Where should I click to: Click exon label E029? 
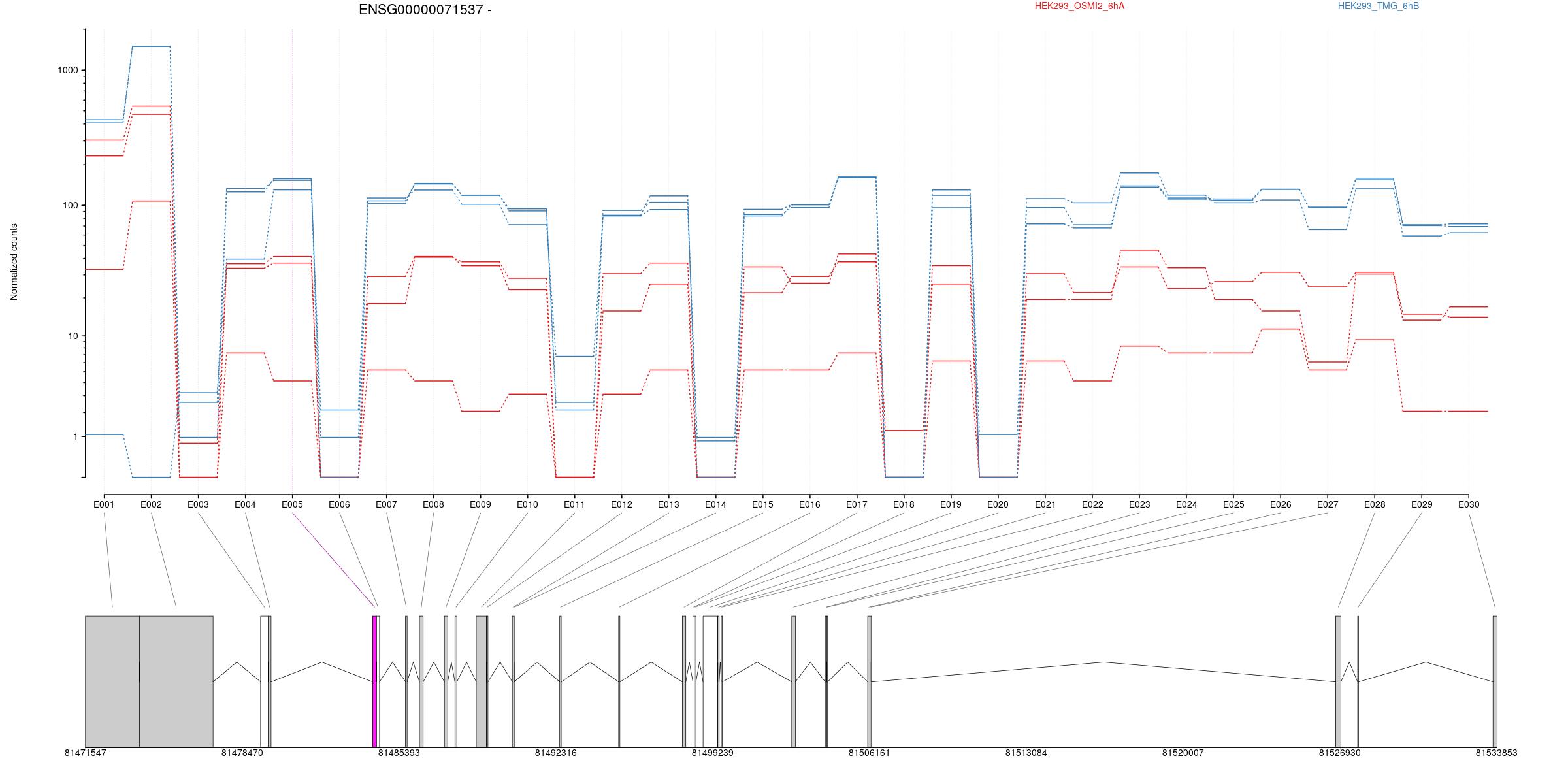click(1422, 504)
